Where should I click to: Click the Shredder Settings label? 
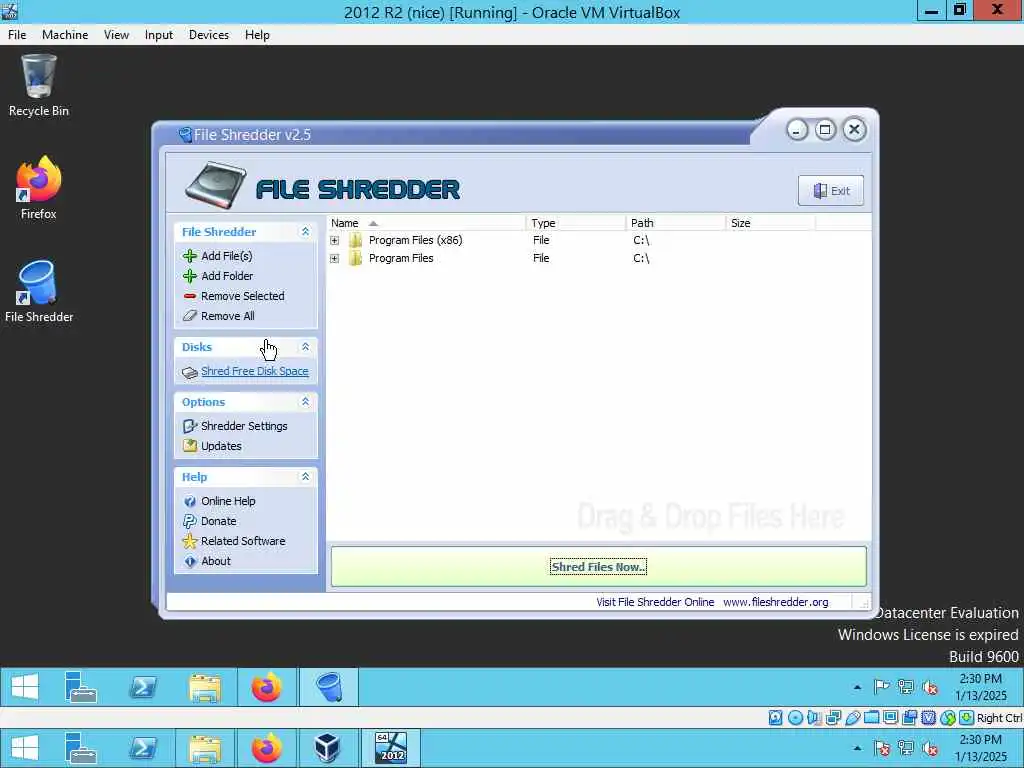click(x=244, y=426)
